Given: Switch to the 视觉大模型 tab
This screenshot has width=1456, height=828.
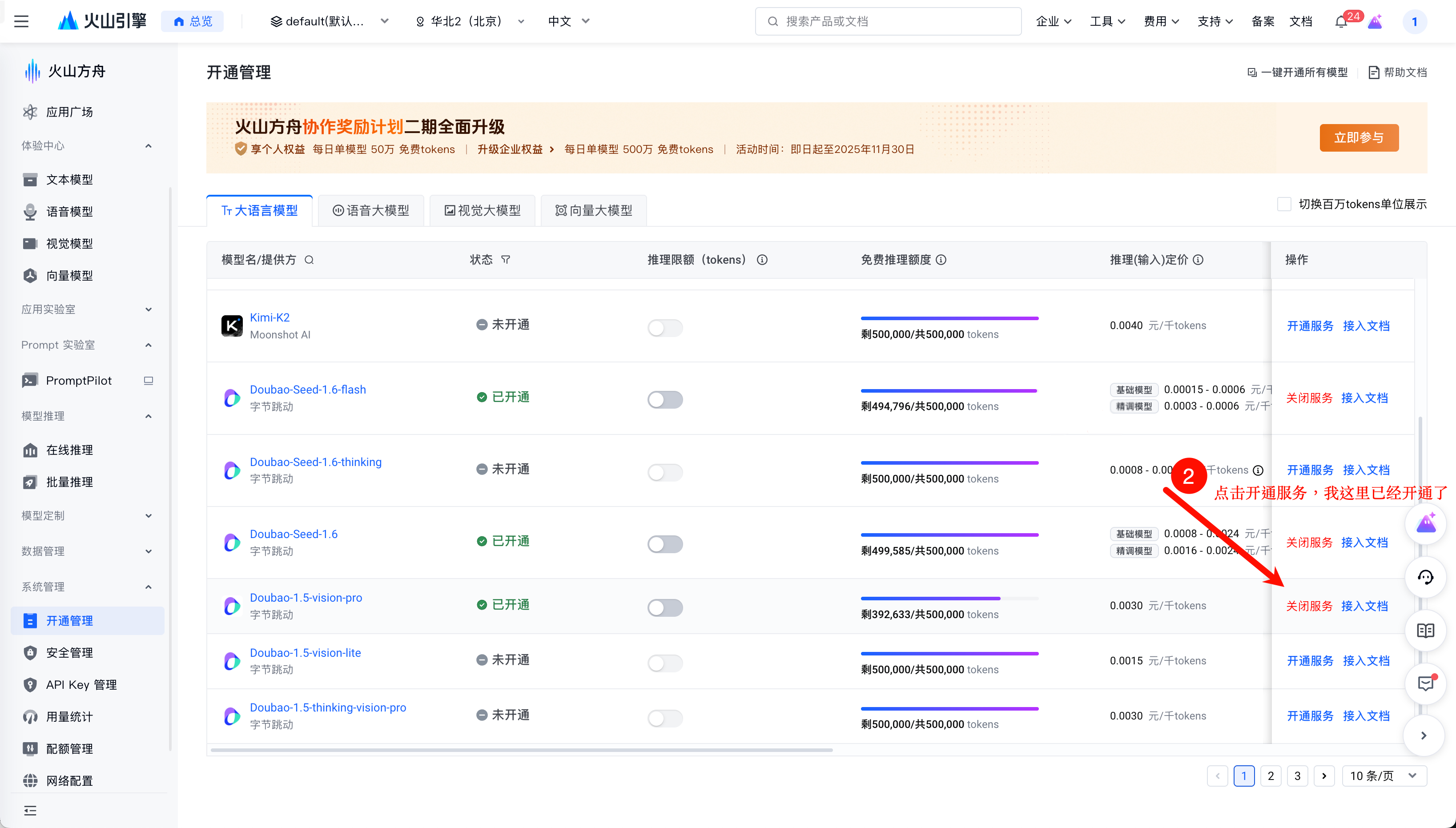Looking at the screenshot, I should (483, 210).
